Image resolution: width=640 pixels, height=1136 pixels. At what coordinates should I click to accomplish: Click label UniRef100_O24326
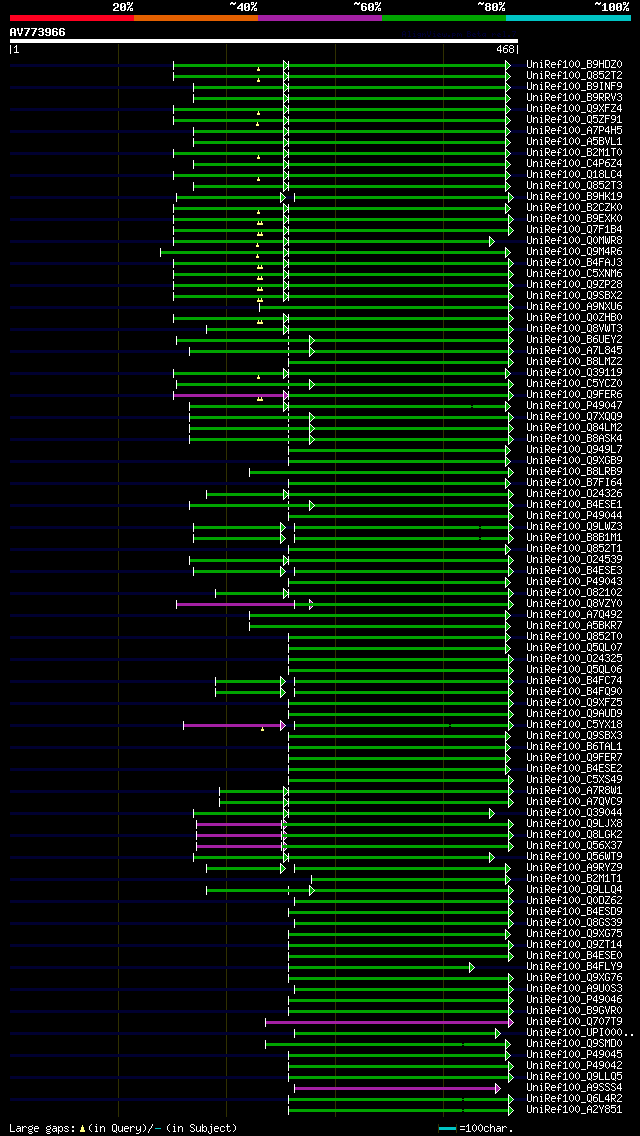coord(574,494)
